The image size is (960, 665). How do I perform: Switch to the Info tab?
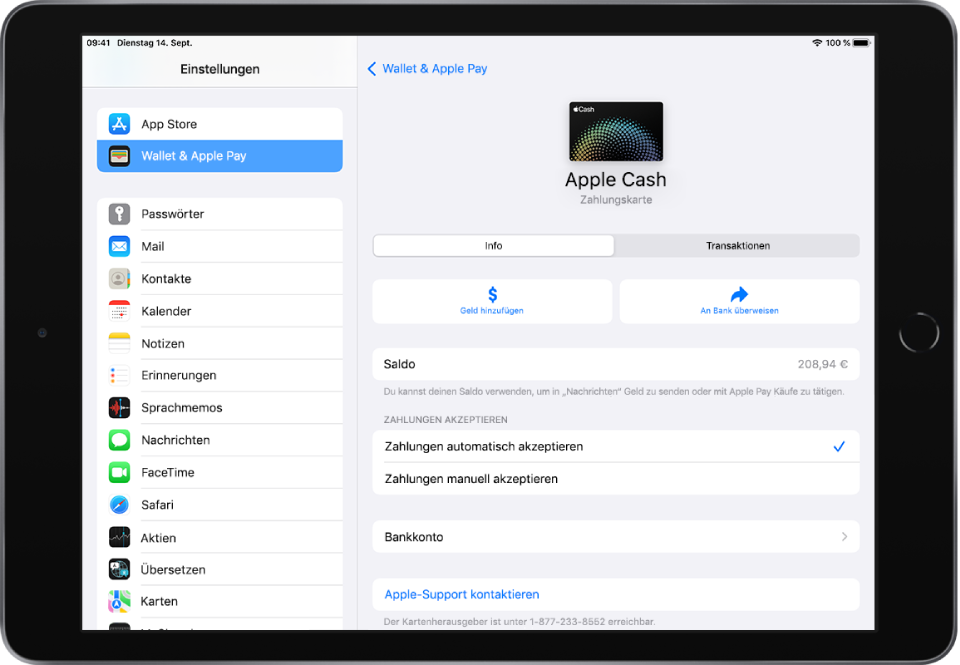(493, 246)
